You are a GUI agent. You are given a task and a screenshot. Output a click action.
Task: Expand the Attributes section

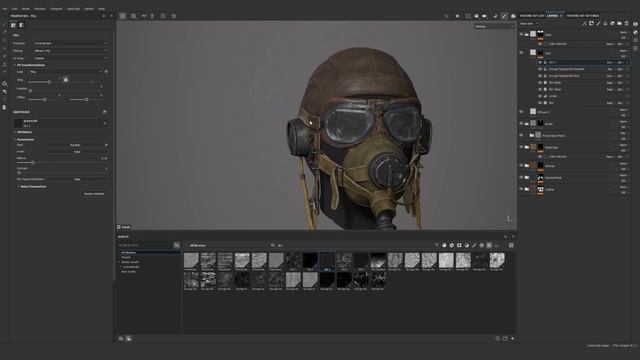tap(23, 132)
